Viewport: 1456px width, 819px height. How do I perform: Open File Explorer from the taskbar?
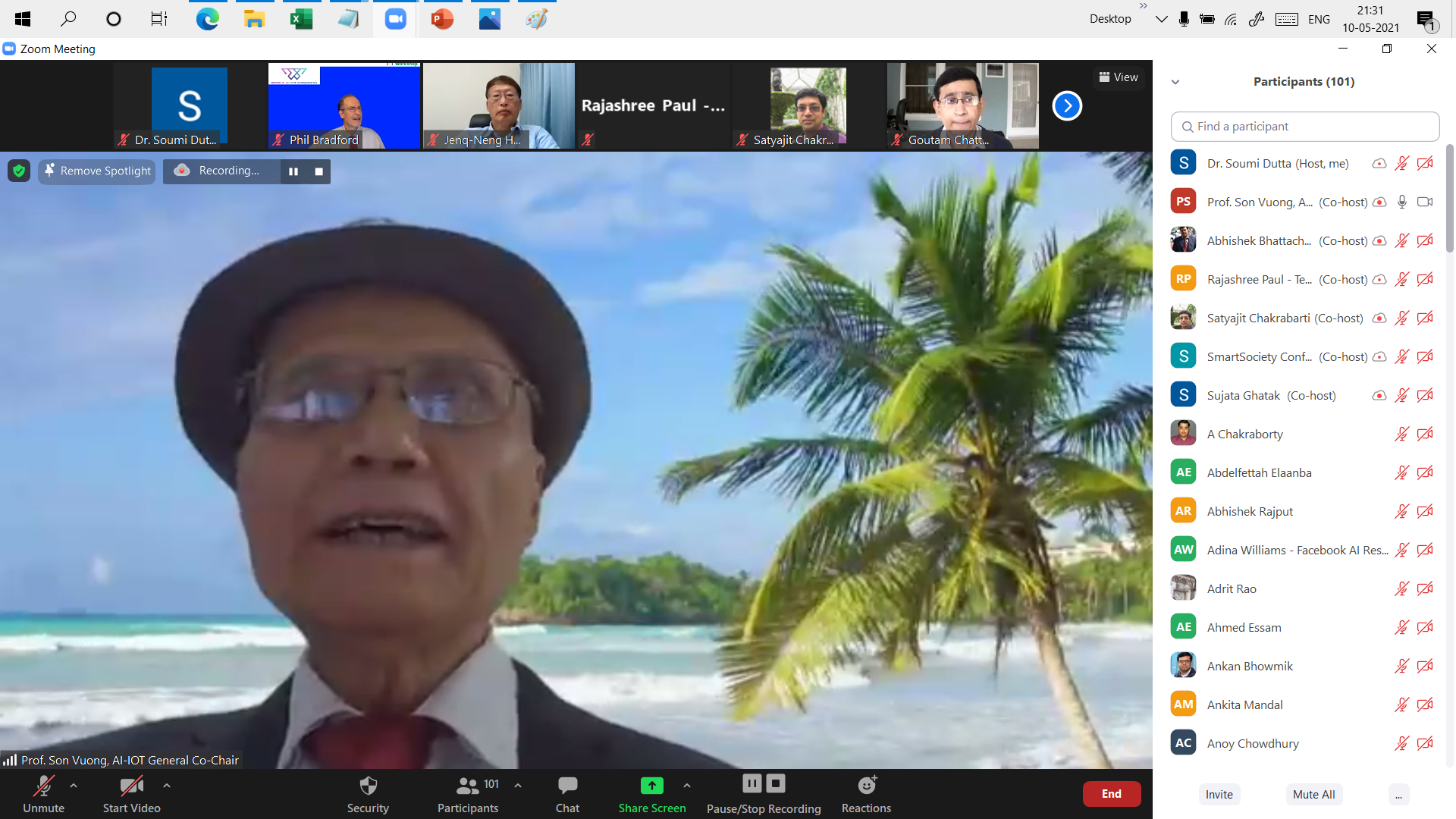tap(254, 19)
